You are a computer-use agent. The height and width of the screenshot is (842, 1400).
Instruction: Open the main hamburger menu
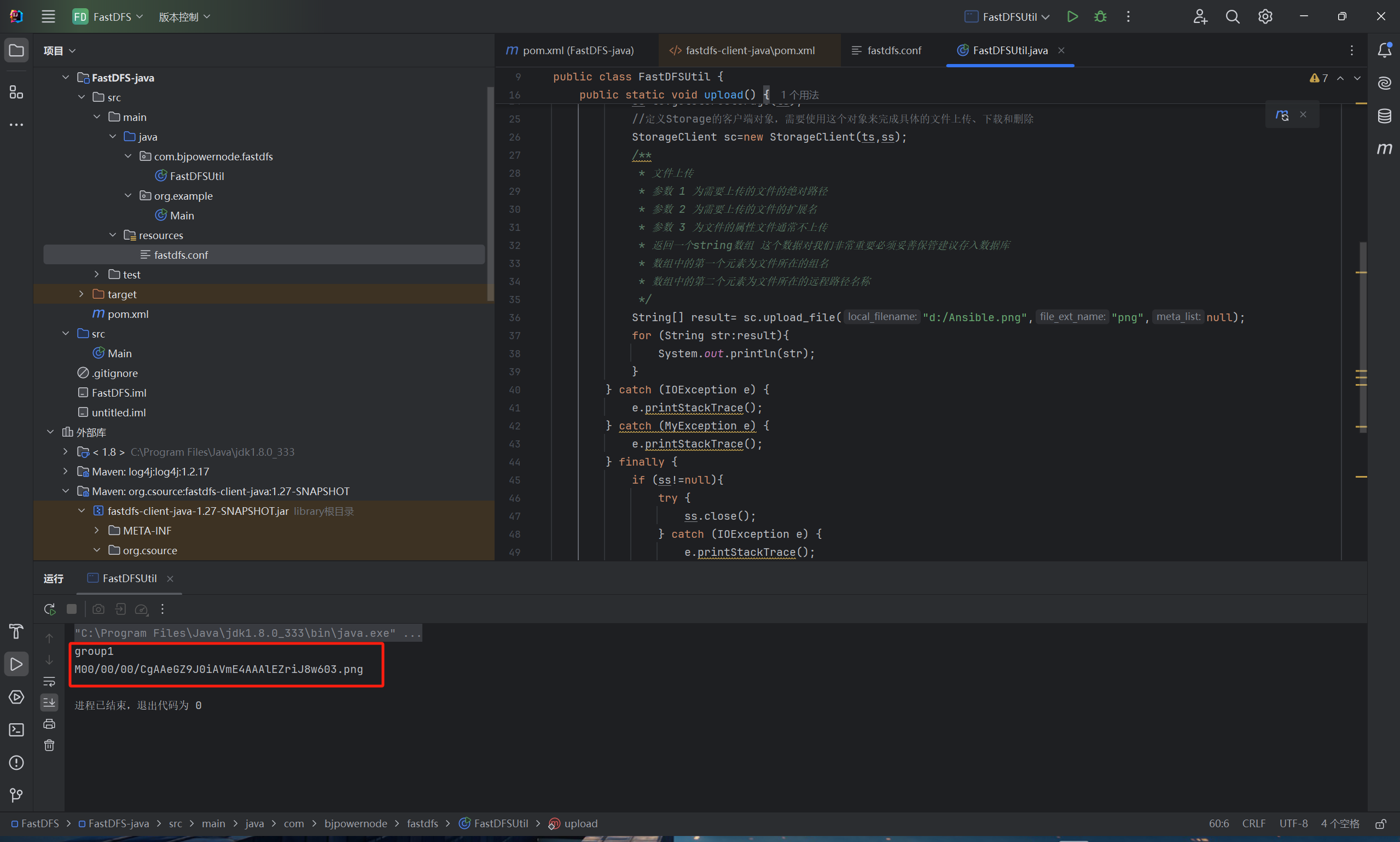(48, 16)
